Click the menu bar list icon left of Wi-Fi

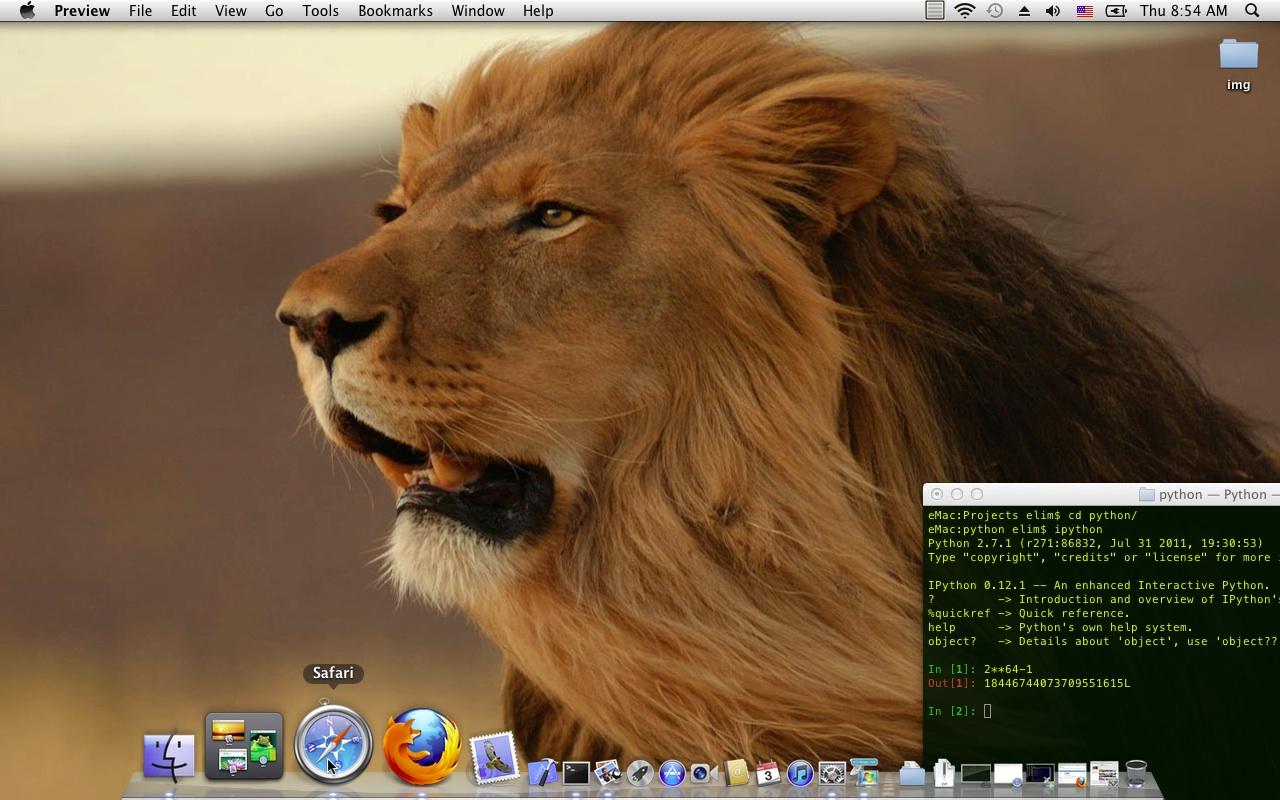click(x=934, y=11)
